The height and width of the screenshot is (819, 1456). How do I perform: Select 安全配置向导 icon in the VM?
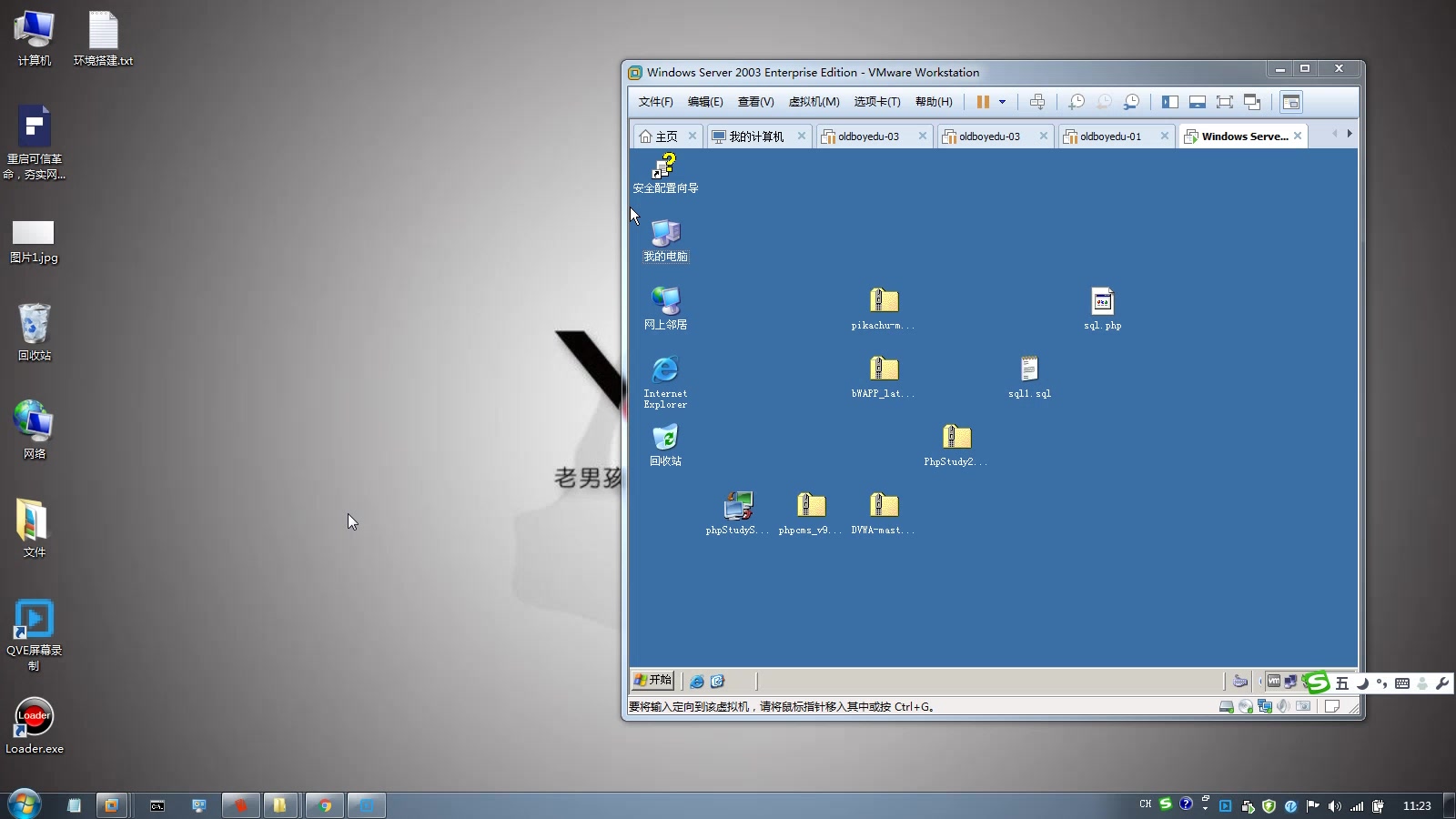pos(665,174)
